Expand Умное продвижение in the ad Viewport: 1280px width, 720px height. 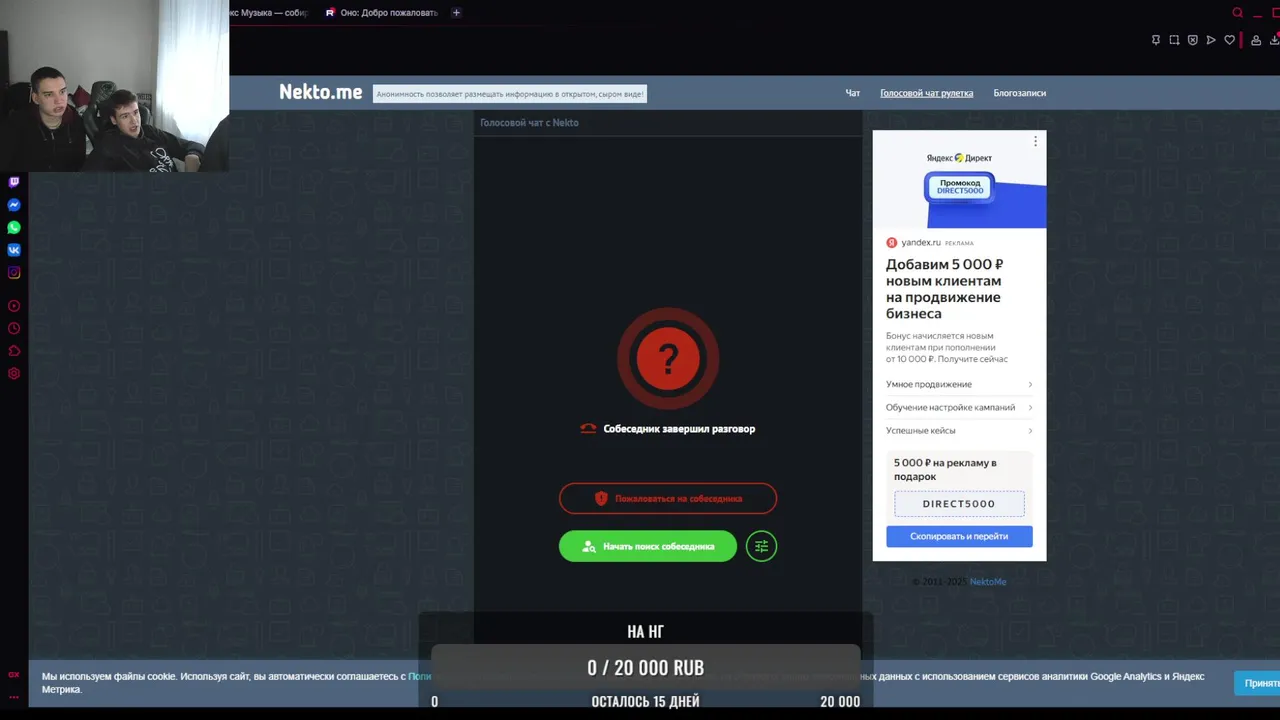959,384
